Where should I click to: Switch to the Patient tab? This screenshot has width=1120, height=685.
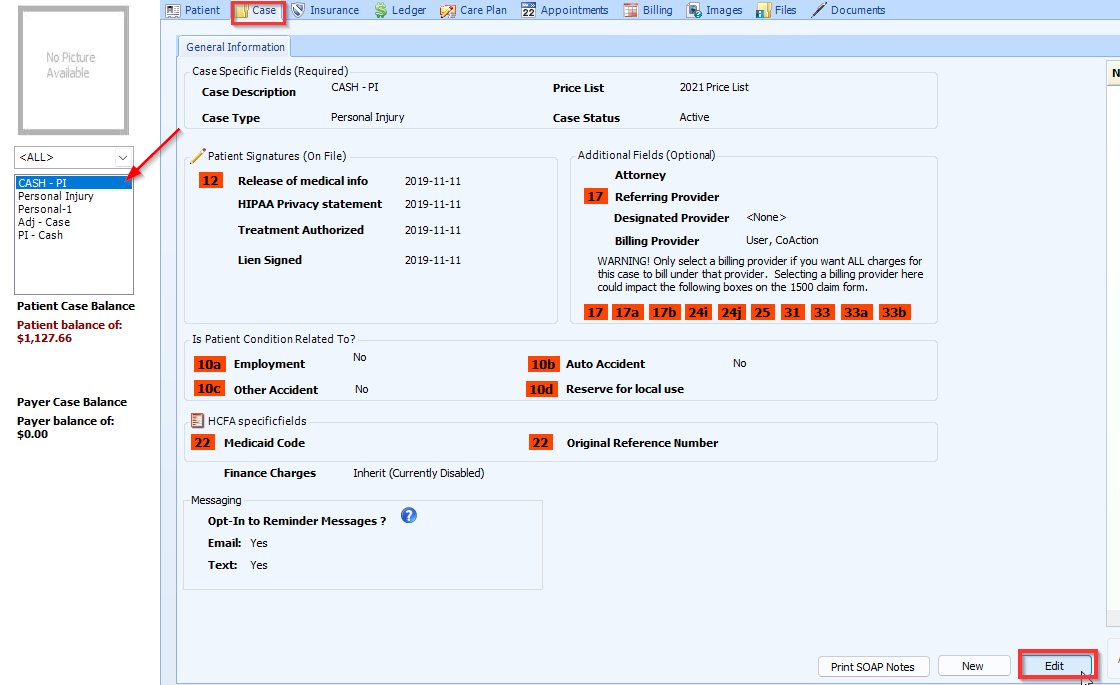196,10
